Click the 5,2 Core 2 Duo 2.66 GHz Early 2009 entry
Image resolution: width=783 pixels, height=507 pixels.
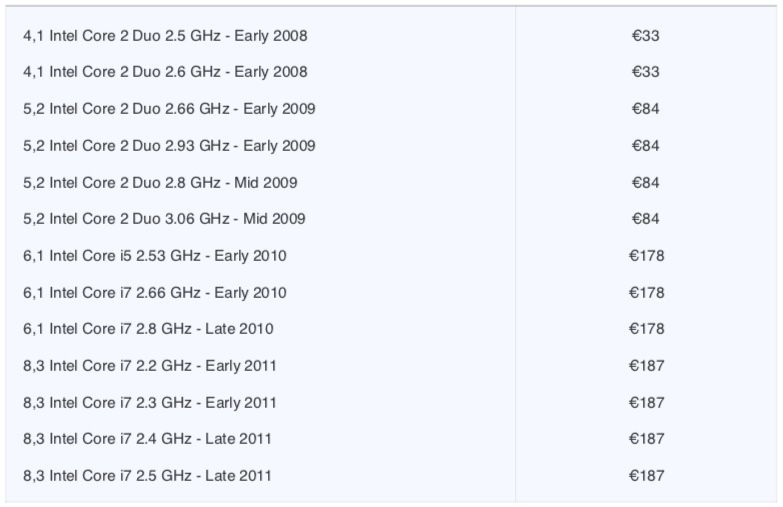(x=169, y=109)
